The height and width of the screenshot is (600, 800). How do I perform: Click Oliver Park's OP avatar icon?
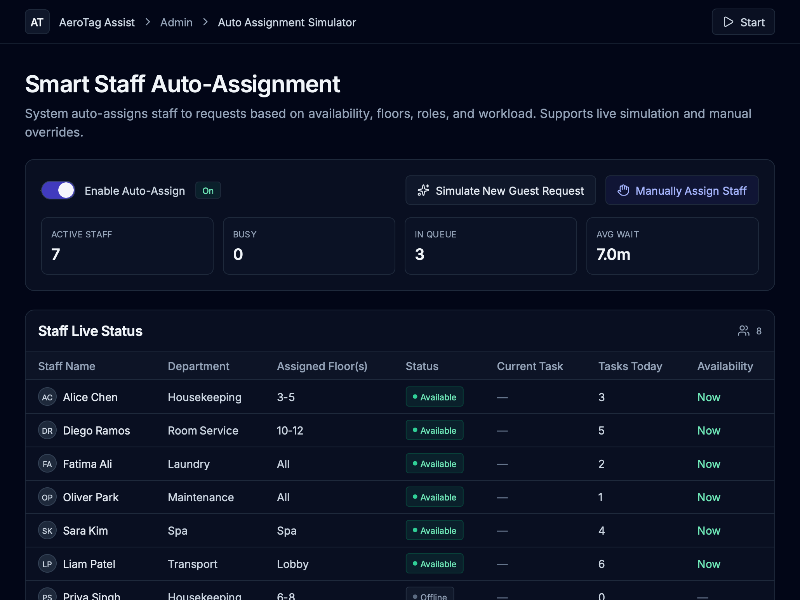pyautogui.click(x=47, y=497)
